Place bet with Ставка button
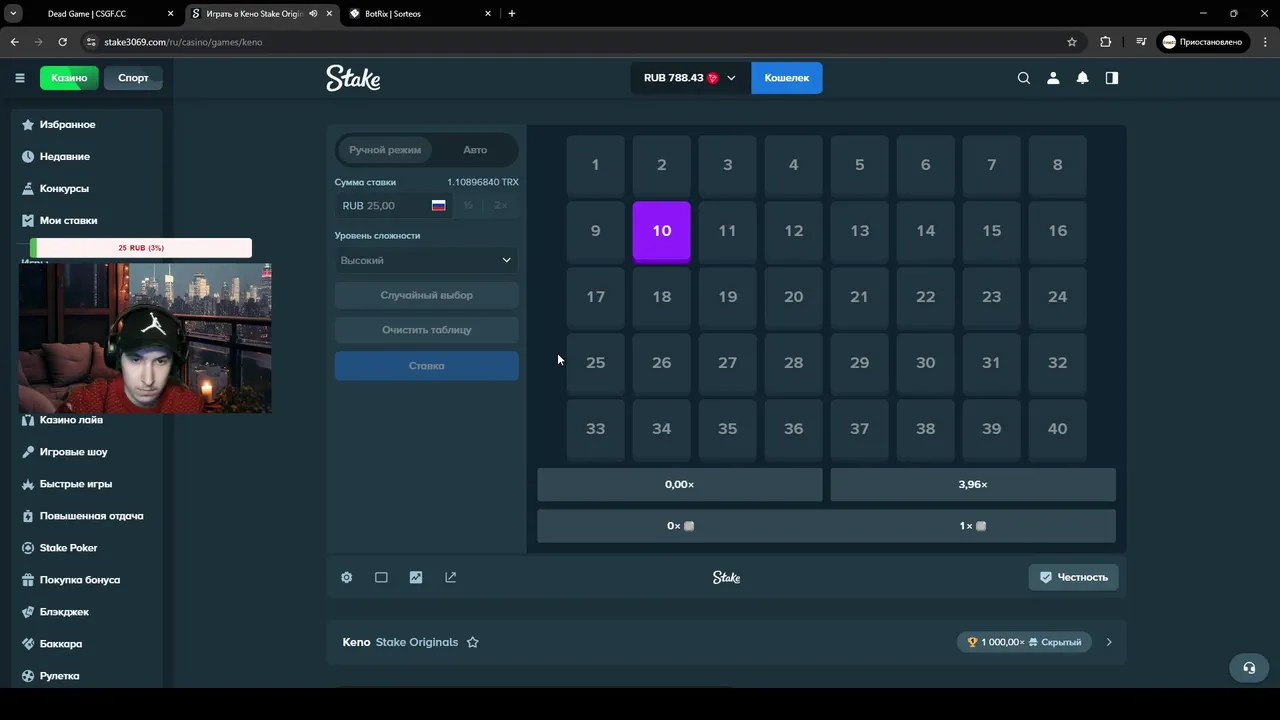Image resolution: width=1280 pixels, height=720 pixels. point(427,366)
